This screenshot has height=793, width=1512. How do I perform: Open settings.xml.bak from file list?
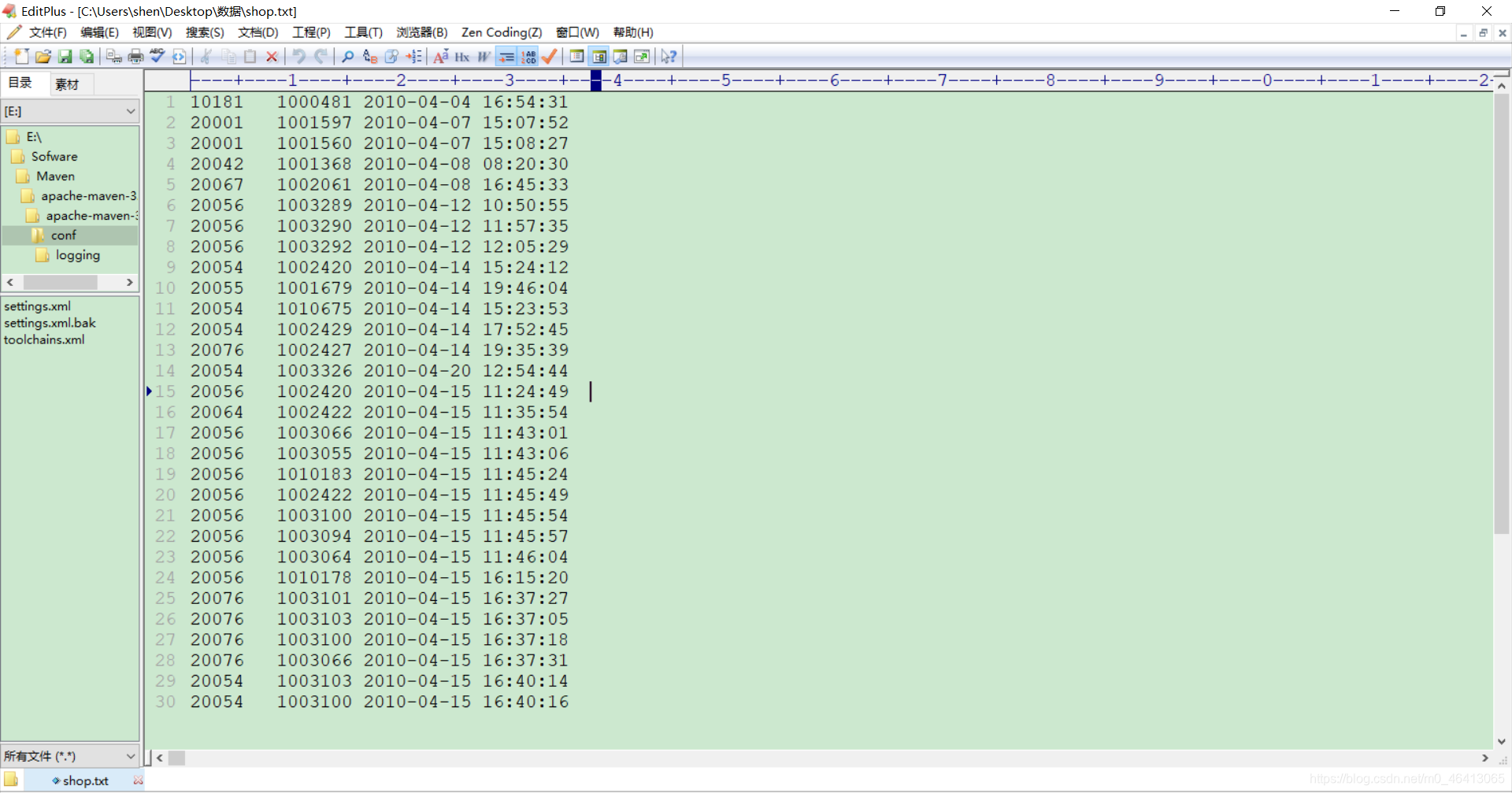(x=50, y=323)
